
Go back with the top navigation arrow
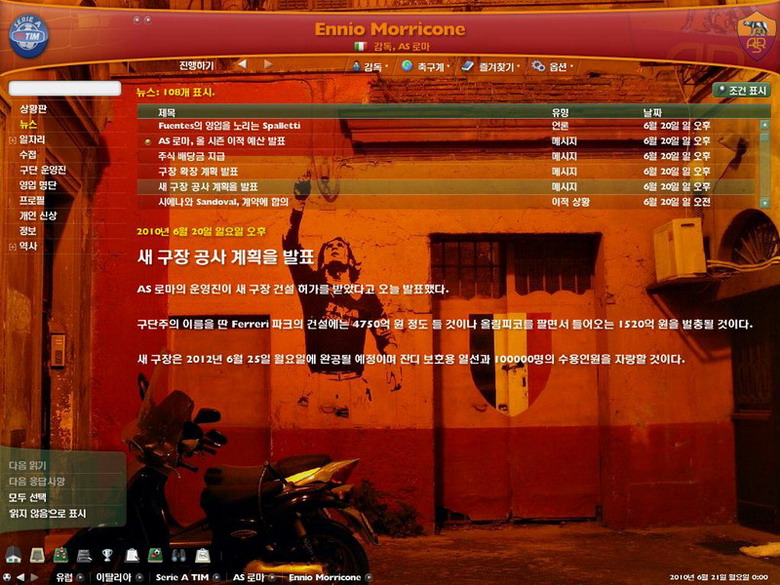coord(242,64)
